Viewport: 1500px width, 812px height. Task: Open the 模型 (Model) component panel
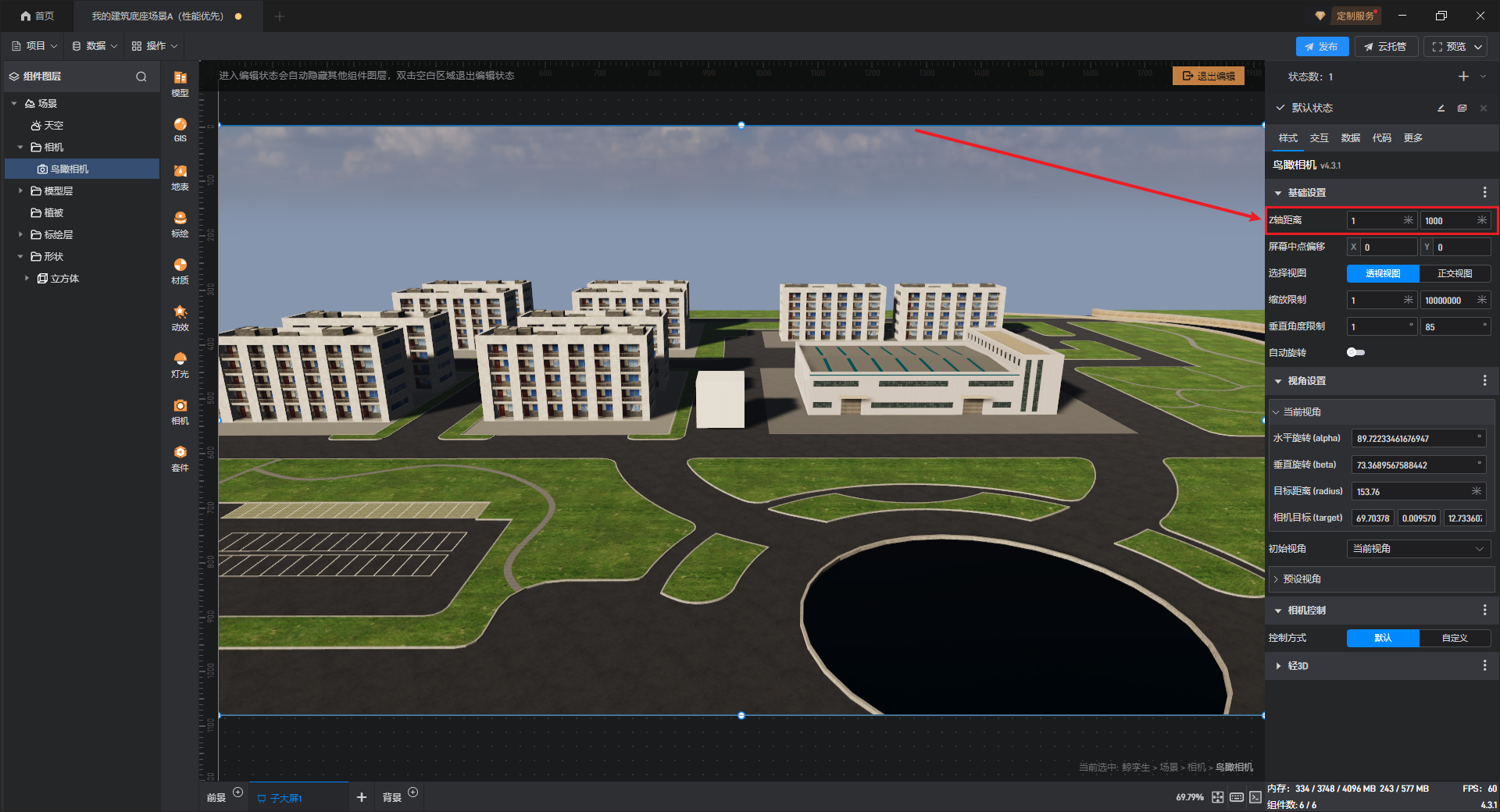tap(180, 83)
